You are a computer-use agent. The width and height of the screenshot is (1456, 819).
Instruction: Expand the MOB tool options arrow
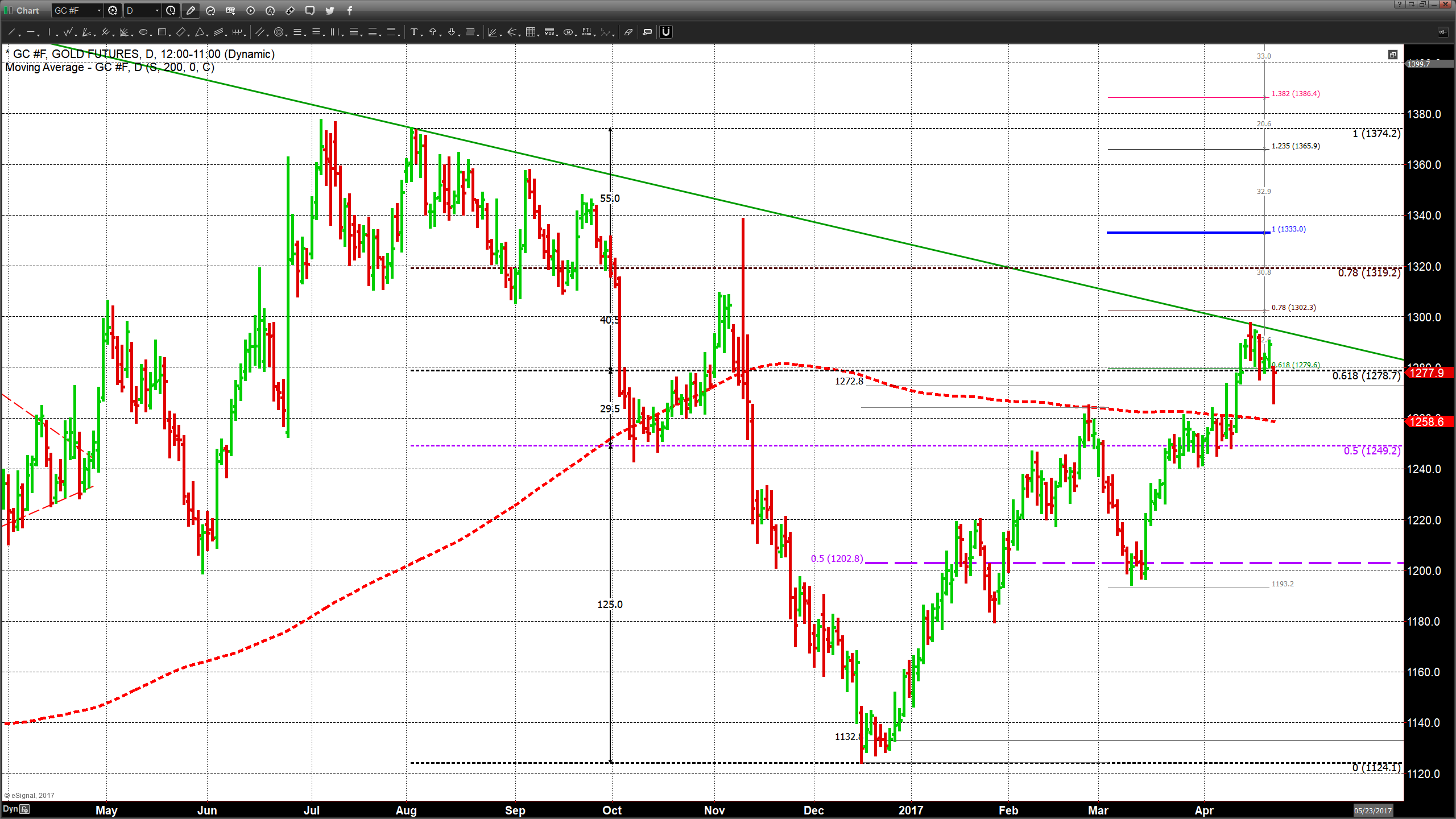tap(557, 35)
